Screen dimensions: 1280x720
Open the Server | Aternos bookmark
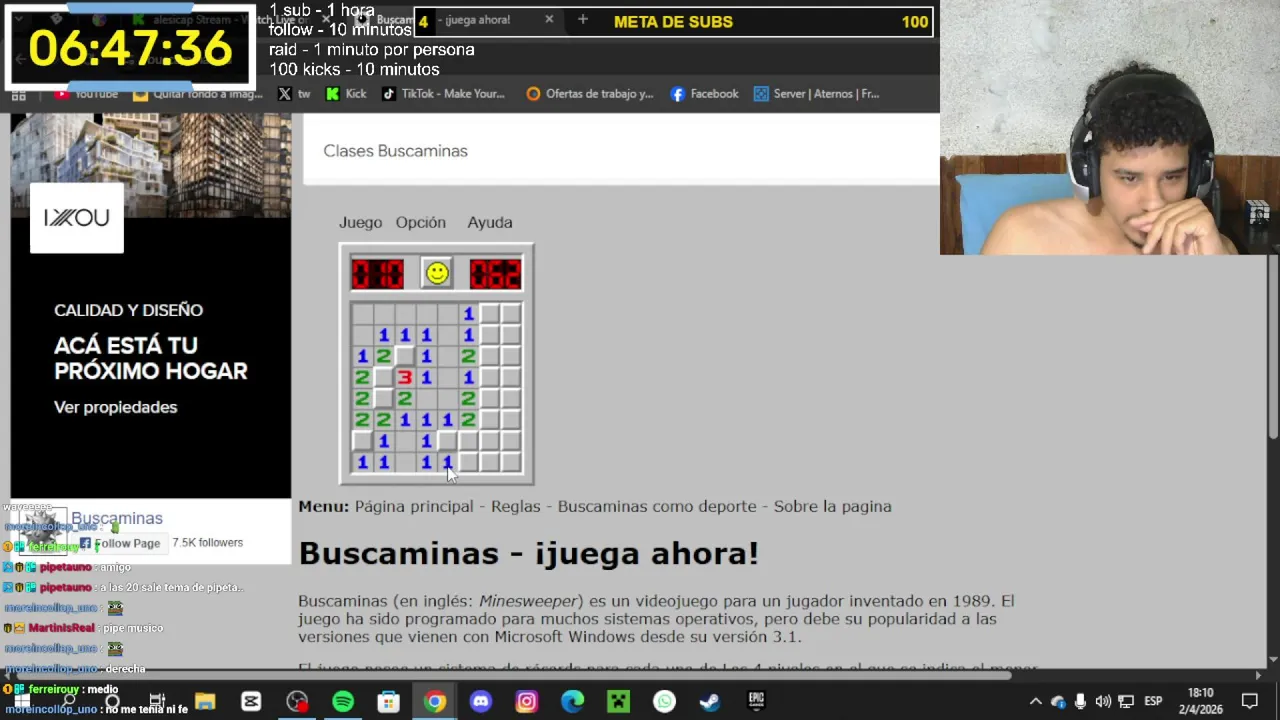816,94
